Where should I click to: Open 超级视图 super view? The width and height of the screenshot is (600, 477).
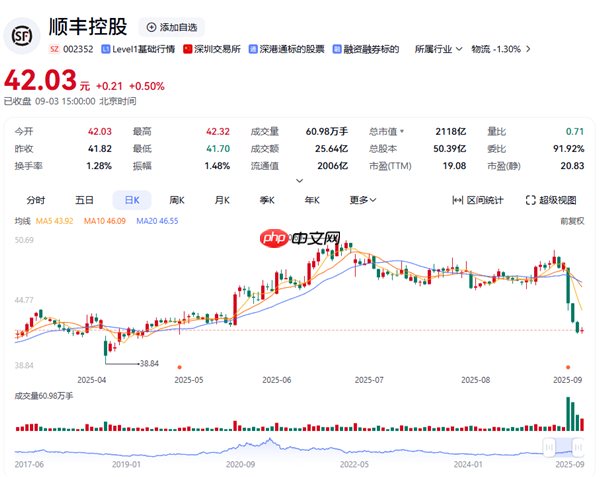(x=551, y=200)
